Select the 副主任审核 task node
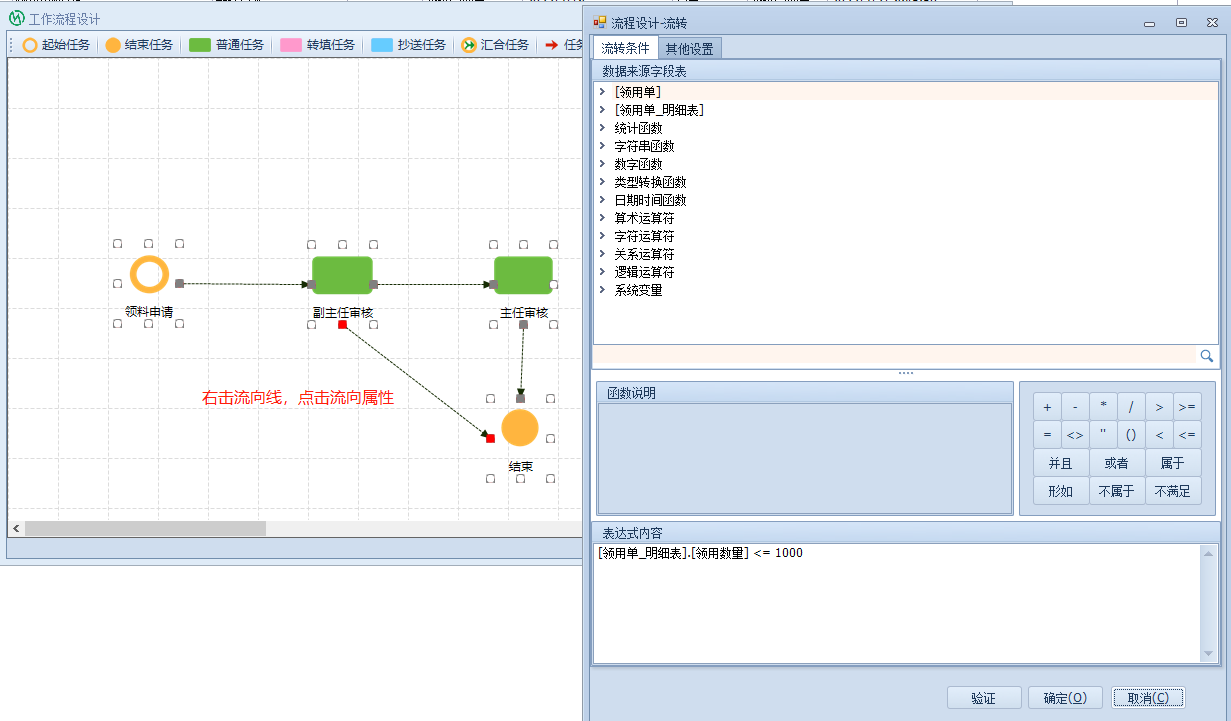Image resolution: width=1231 pixels, height=721 pixels. click(342, 275)
